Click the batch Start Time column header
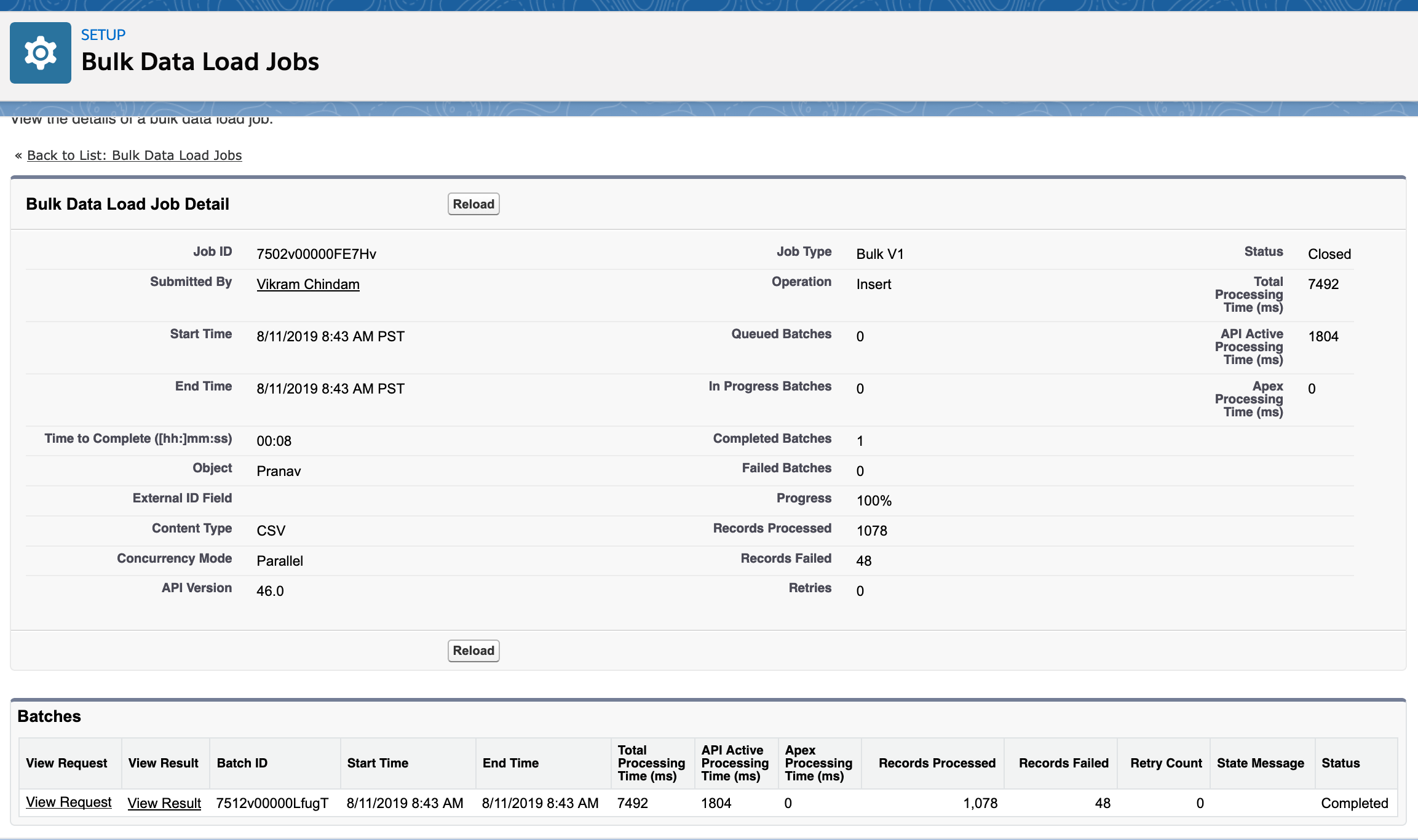Viewport: 1418px width, 840px height. click(378, 763)
